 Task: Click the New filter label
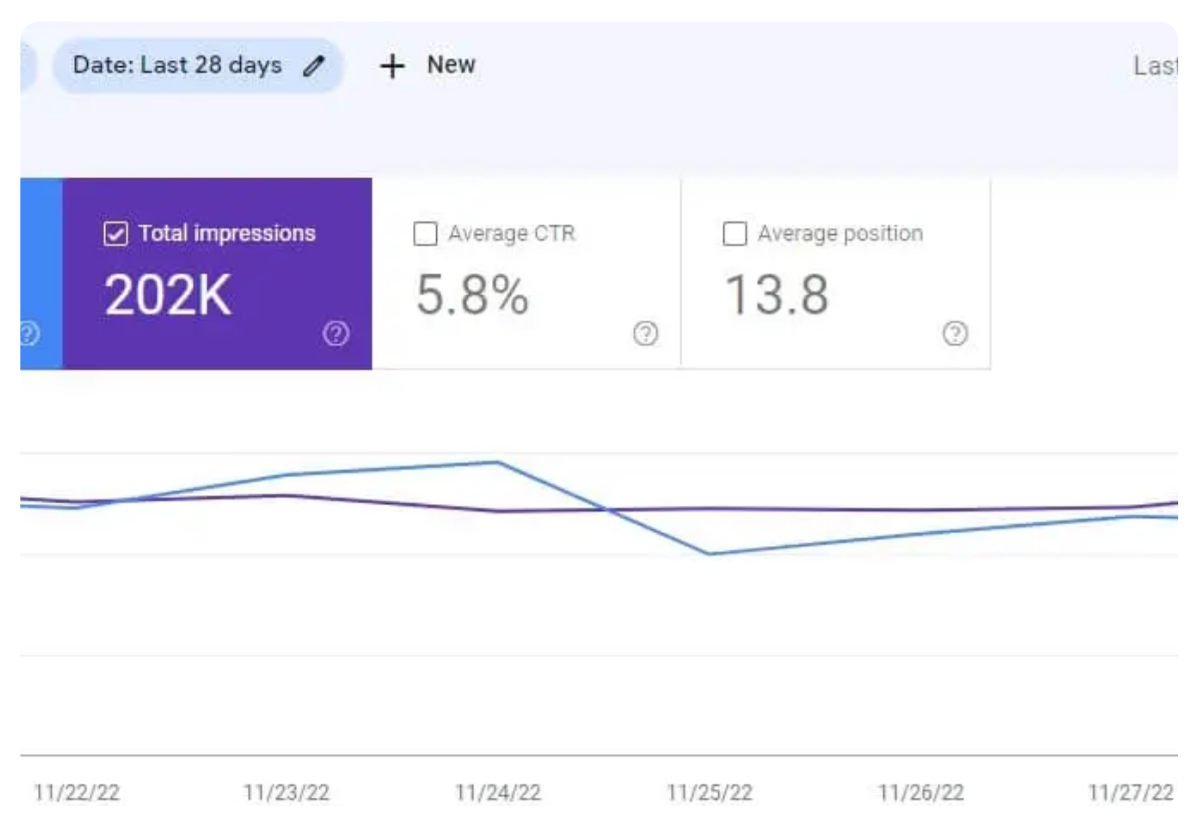coord(451,65)
